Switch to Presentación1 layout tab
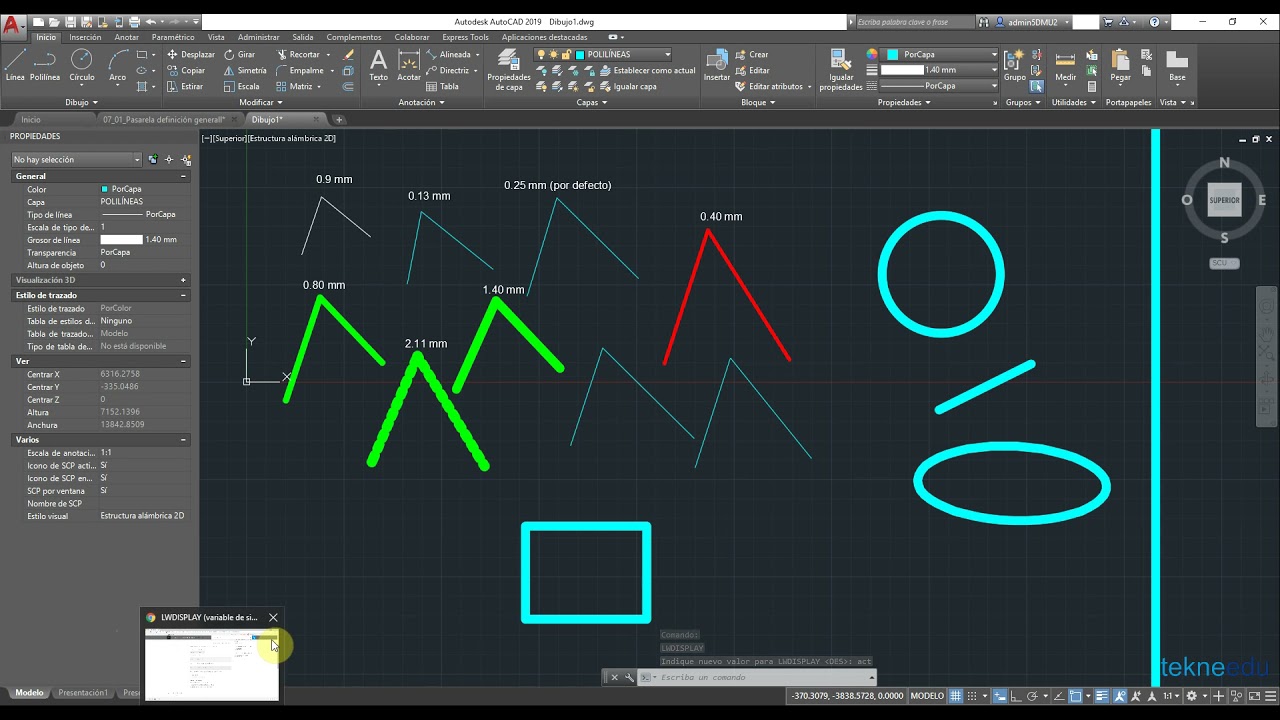This screenshot has height=720, width=1280. [83, 693]
